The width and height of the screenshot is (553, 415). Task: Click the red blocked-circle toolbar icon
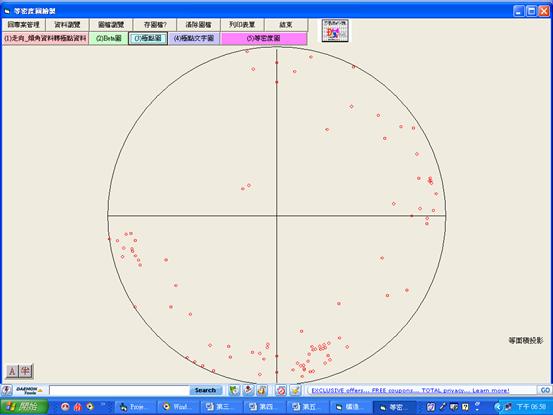(281, 390)
